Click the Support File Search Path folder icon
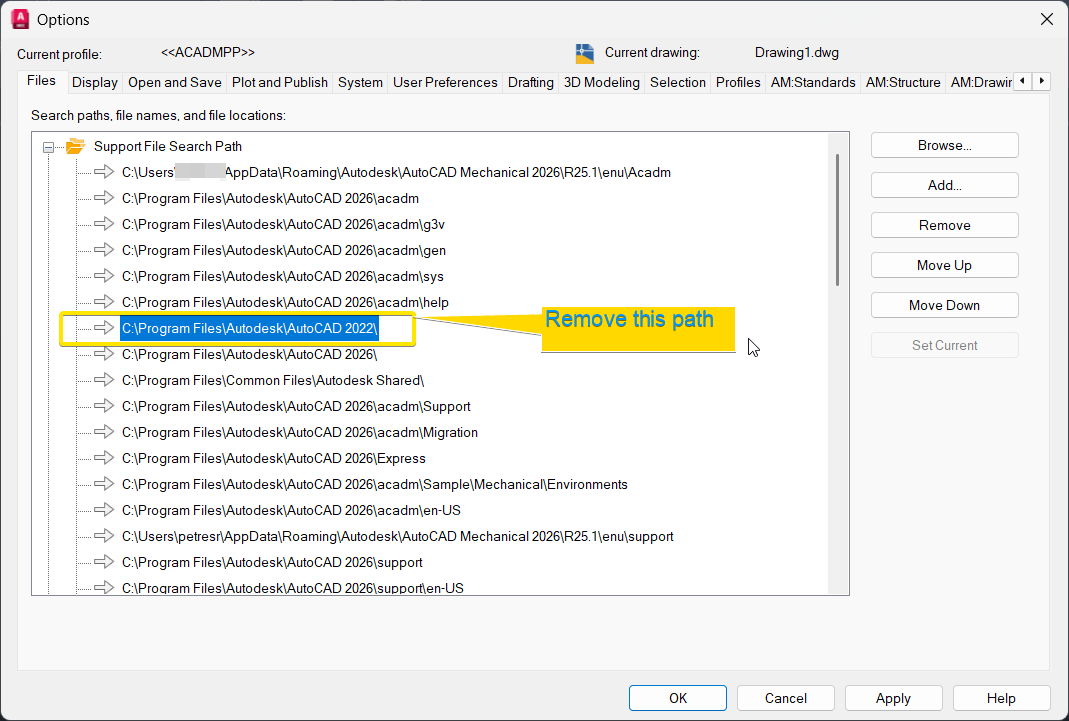 tap(75, 145)
